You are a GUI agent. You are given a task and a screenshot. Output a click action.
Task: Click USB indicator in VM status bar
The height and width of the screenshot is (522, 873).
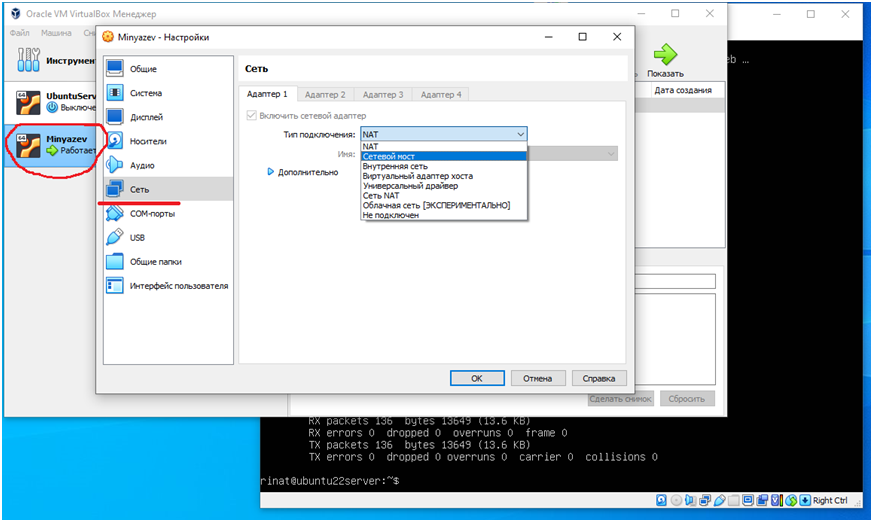[x=719, y=500]
